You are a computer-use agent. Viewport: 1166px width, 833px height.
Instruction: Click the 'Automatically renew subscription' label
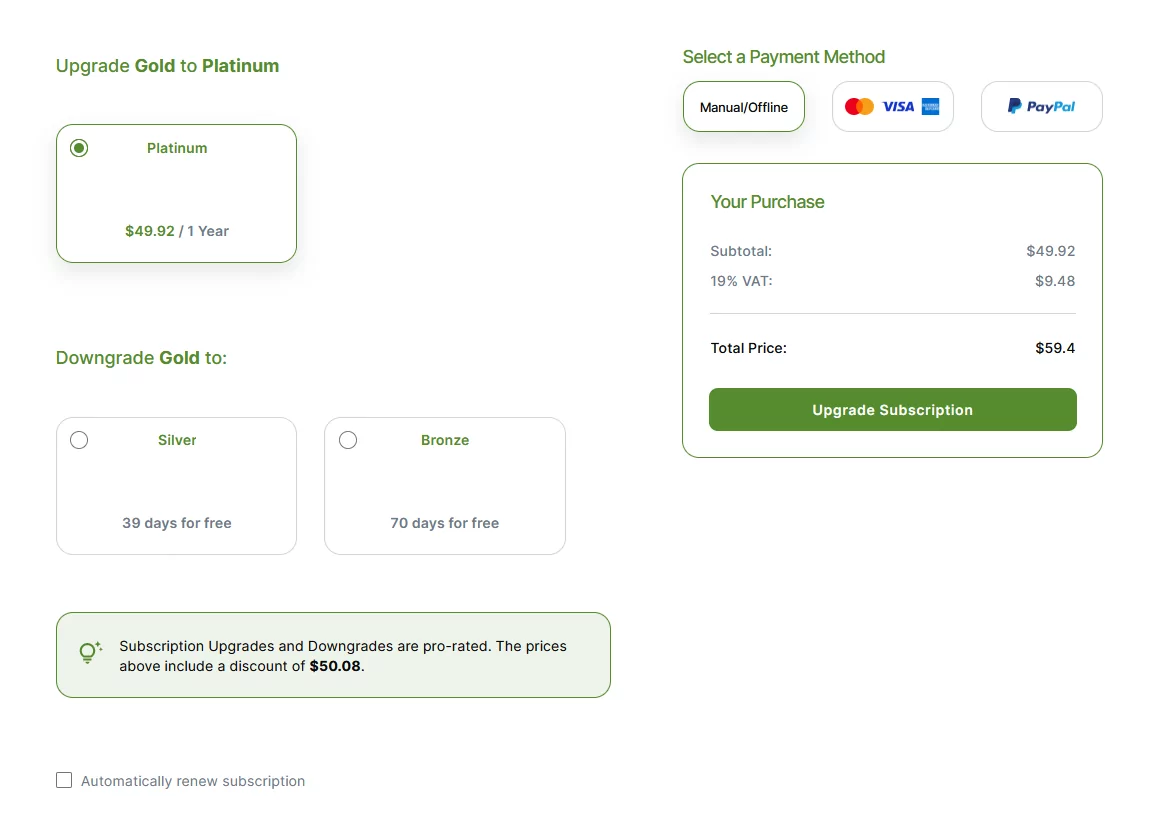click(x=193, y=781)
